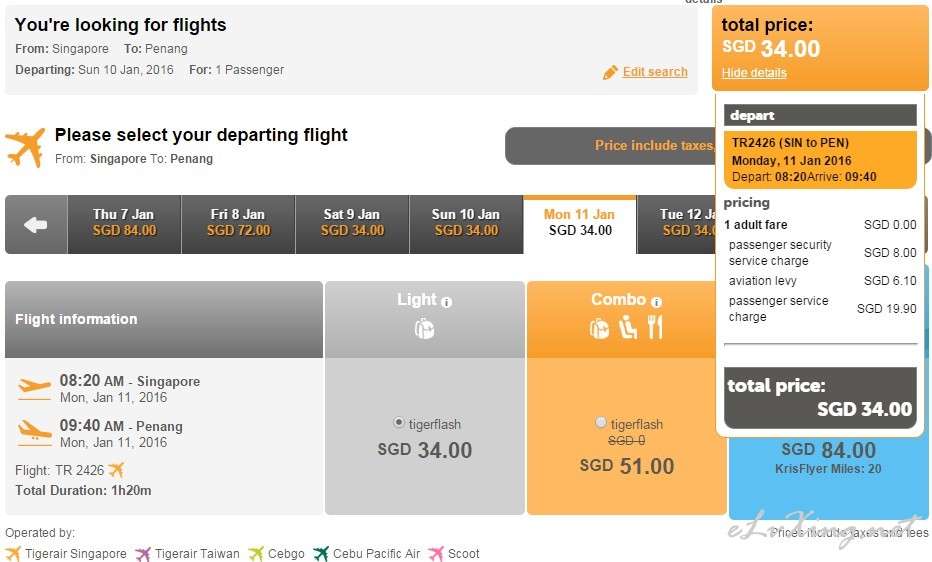
Task: Click the pencil icon beside Edit search
Action: (610, 72)
